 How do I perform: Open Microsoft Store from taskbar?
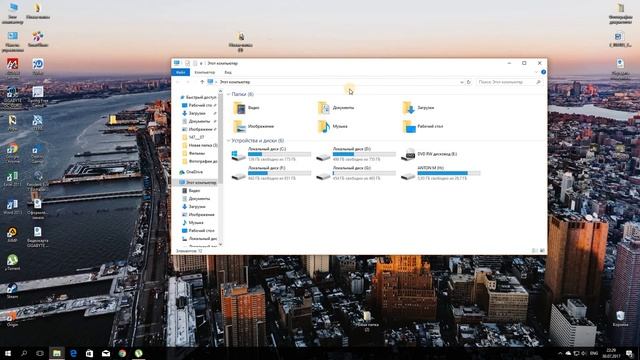pyautogui.click(x=89, y=353)
